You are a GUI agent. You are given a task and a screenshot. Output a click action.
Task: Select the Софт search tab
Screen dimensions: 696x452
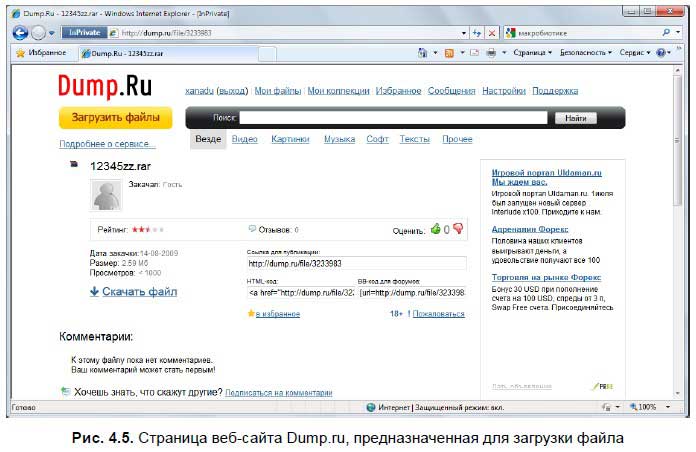[377, 139]
